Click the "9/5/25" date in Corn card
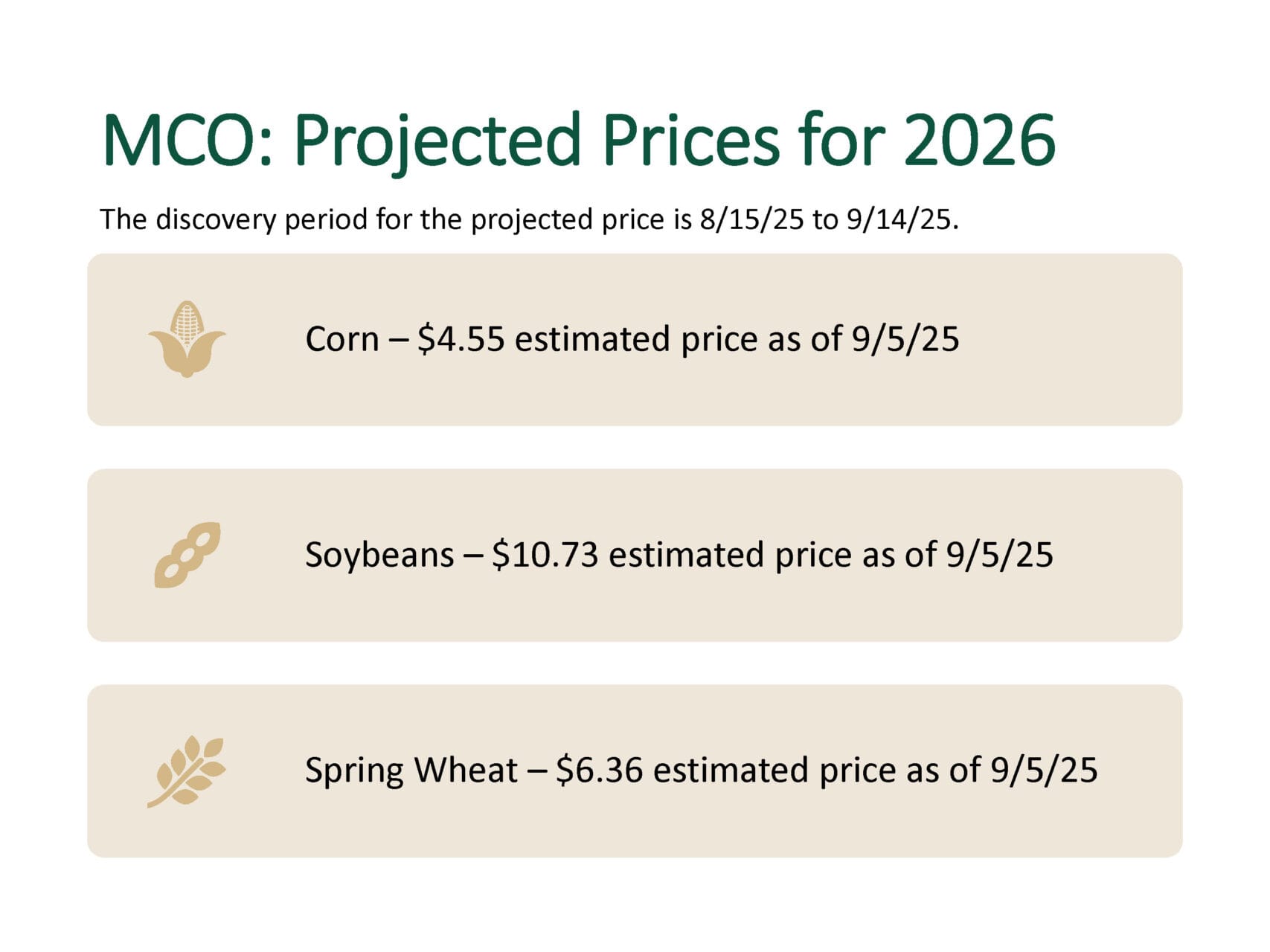Screen dimensions: 1270x952 tap(905, 339)
